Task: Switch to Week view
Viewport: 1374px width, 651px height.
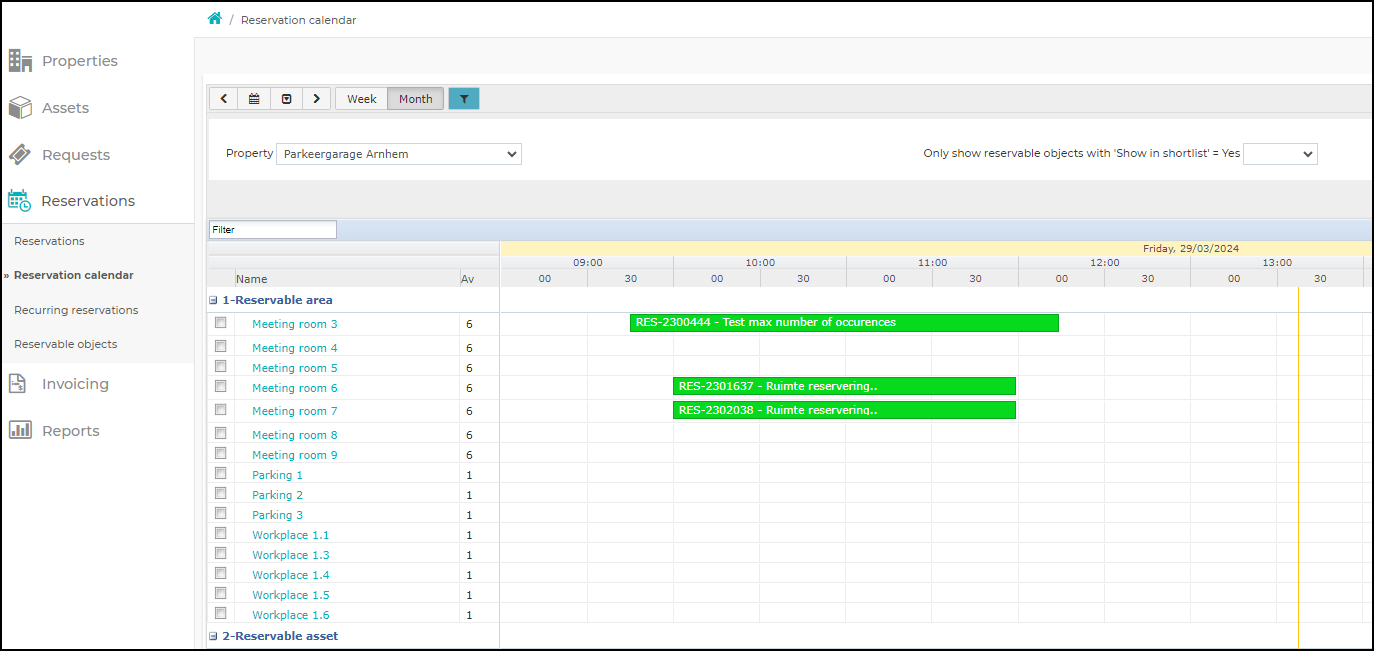Action: pos(362,98)
